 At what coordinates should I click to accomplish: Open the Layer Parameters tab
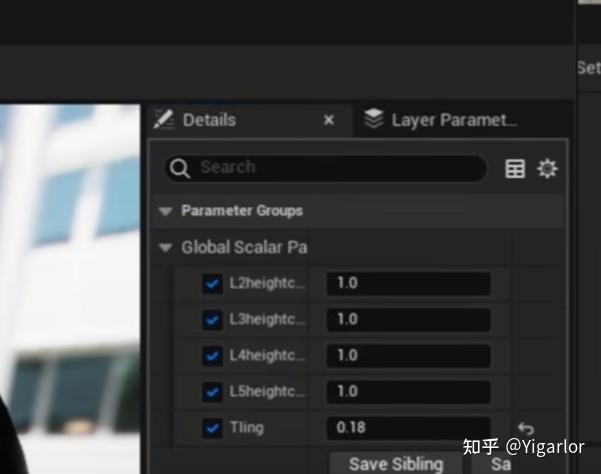[x=441, y=120]
